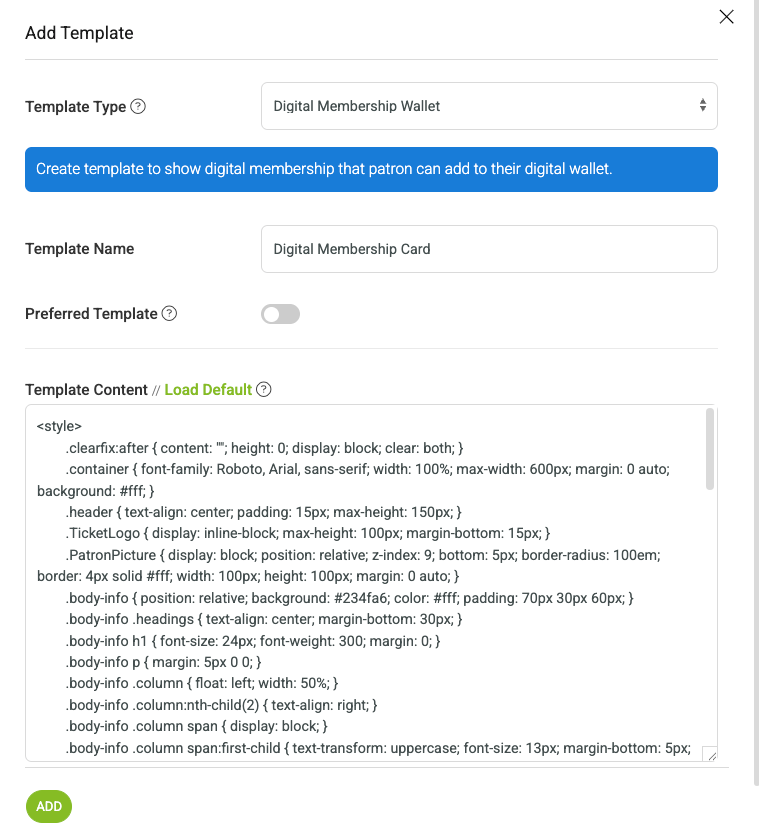Image resolution: width=759 pixels, height=833 pixels.
Task: Place cursor on .body-info h1 line
Action: [x=253, y=641]
